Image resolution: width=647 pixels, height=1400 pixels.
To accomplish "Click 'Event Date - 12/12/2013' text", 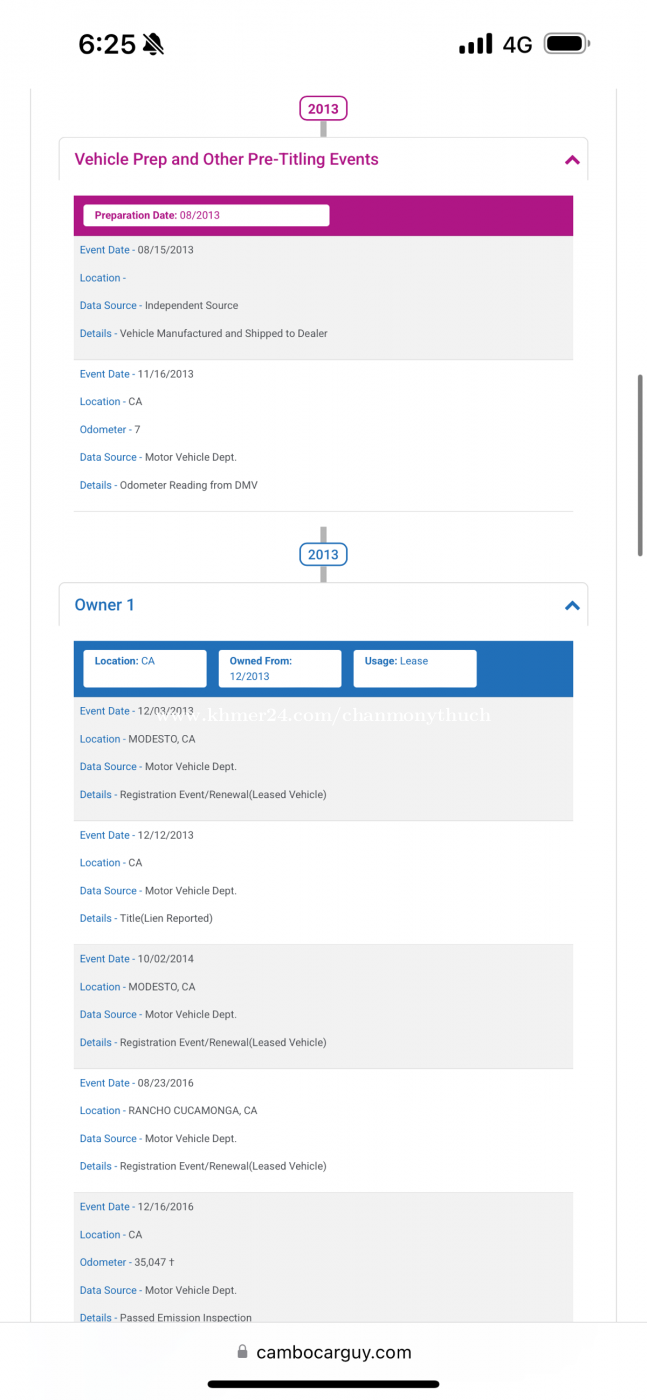I will 137,835.
